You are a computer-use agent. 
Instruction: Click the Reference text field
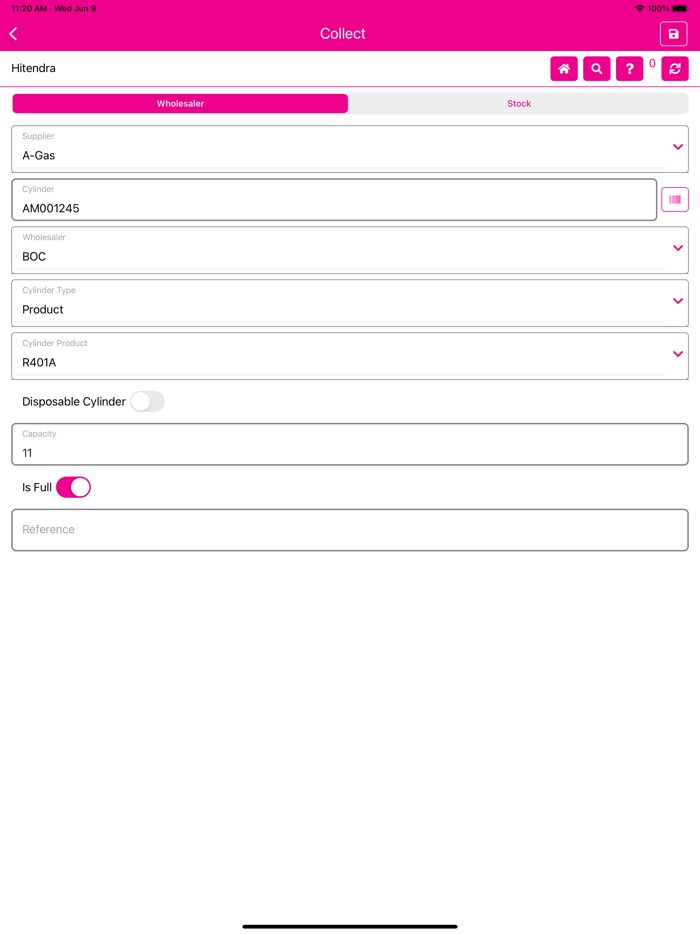click(x=350, y=530)
